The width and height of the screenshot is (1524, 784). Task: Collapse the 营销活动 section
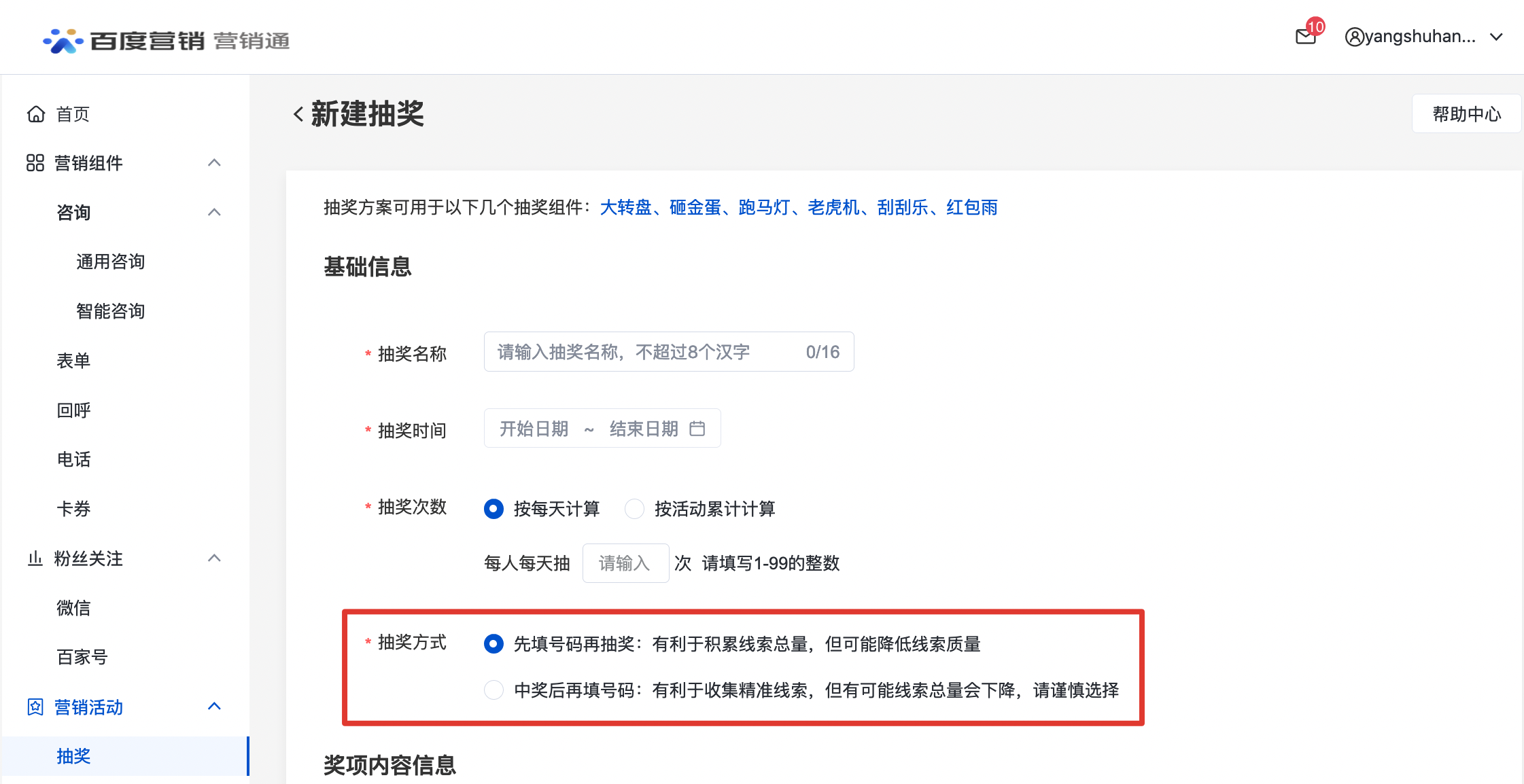click(x=215, y=707)
